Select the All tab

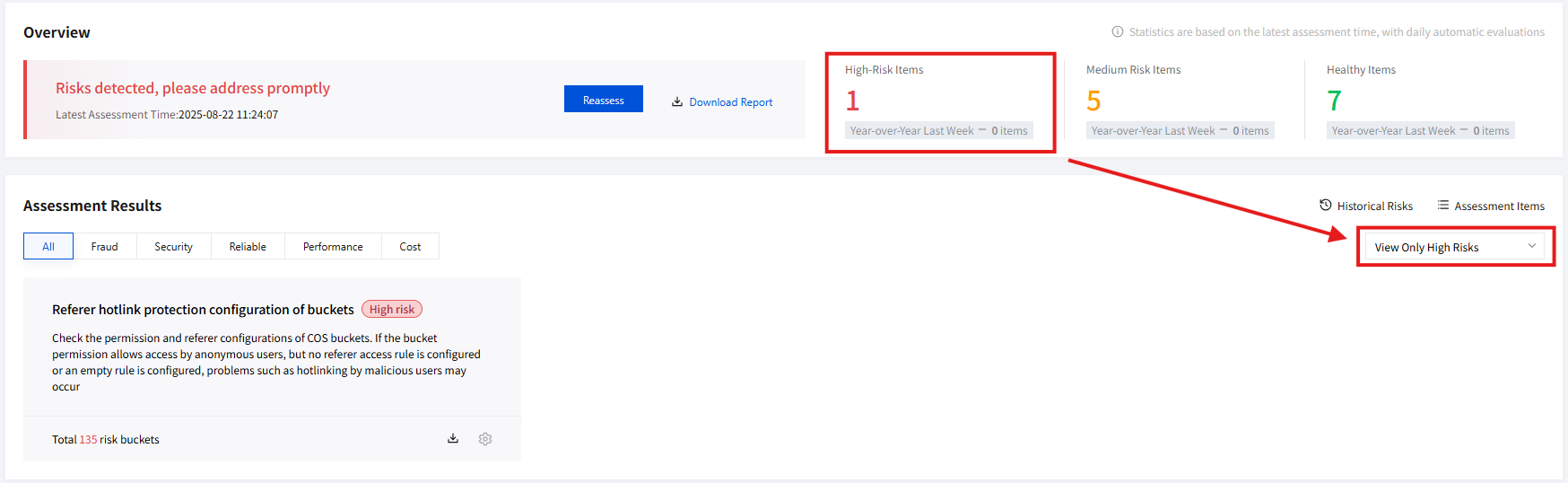click(48, 247)
